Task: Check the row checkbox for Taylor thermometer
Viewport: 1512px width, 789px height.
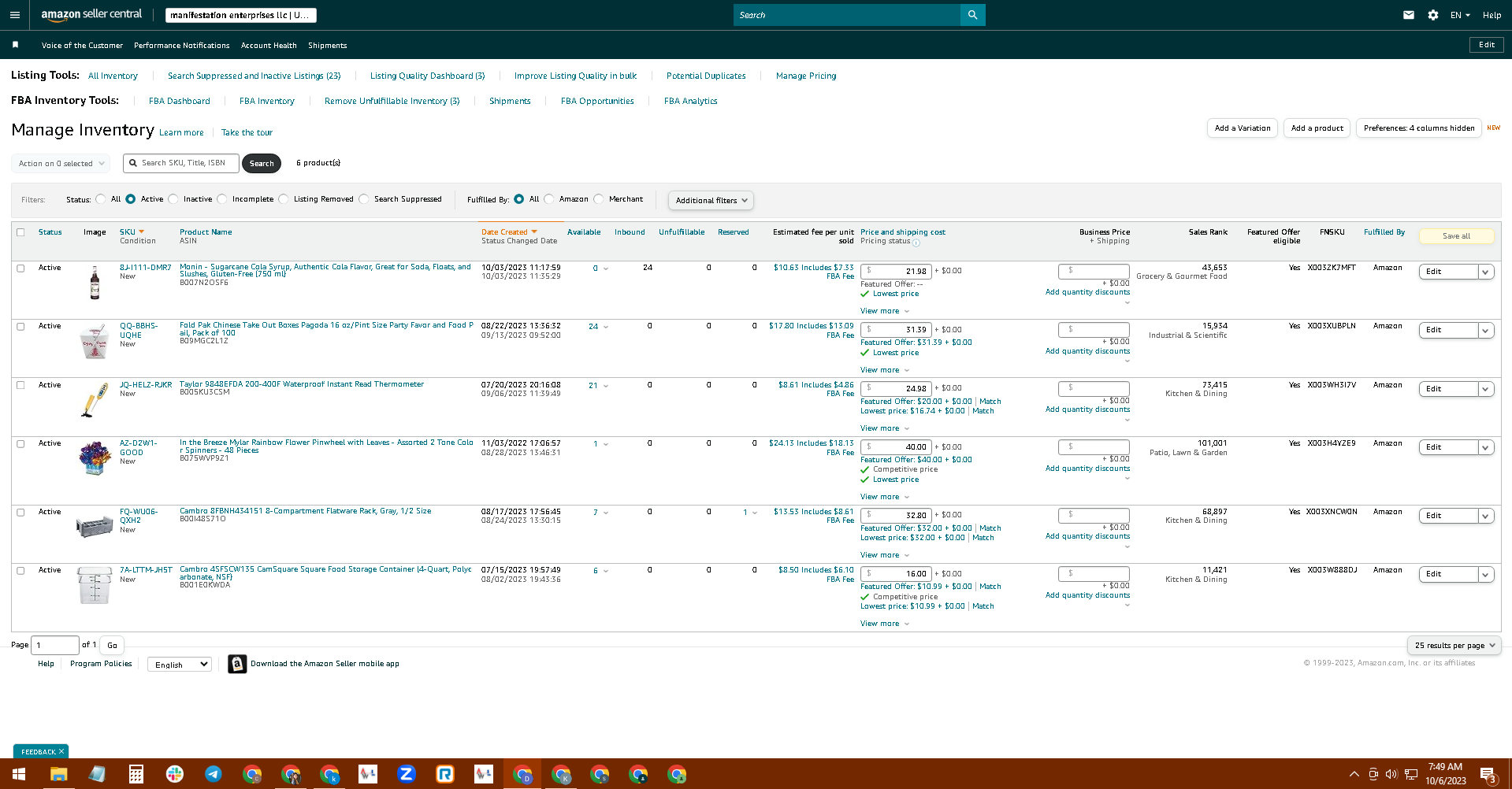Action: pos(20,385)
